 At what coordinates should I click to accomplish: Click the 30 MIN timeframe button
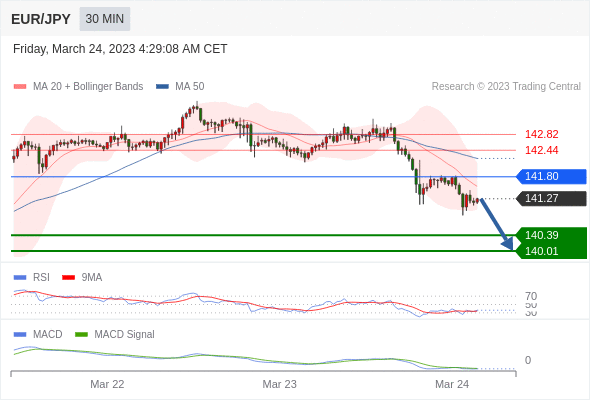[x=105, y=19]
